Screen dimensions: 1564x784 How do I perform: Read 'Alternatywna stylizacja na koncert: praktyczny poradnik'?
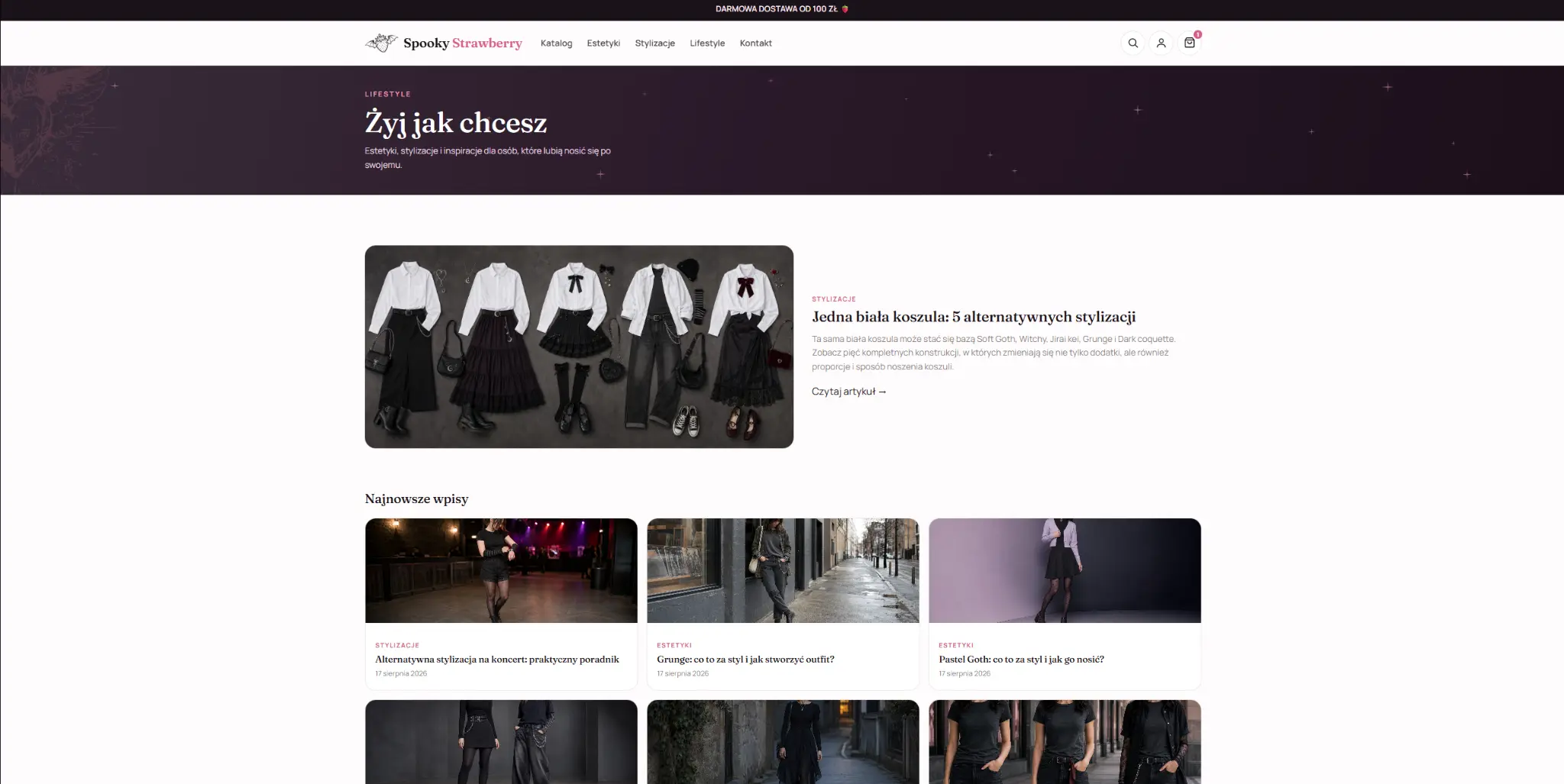tap(497, 660)
